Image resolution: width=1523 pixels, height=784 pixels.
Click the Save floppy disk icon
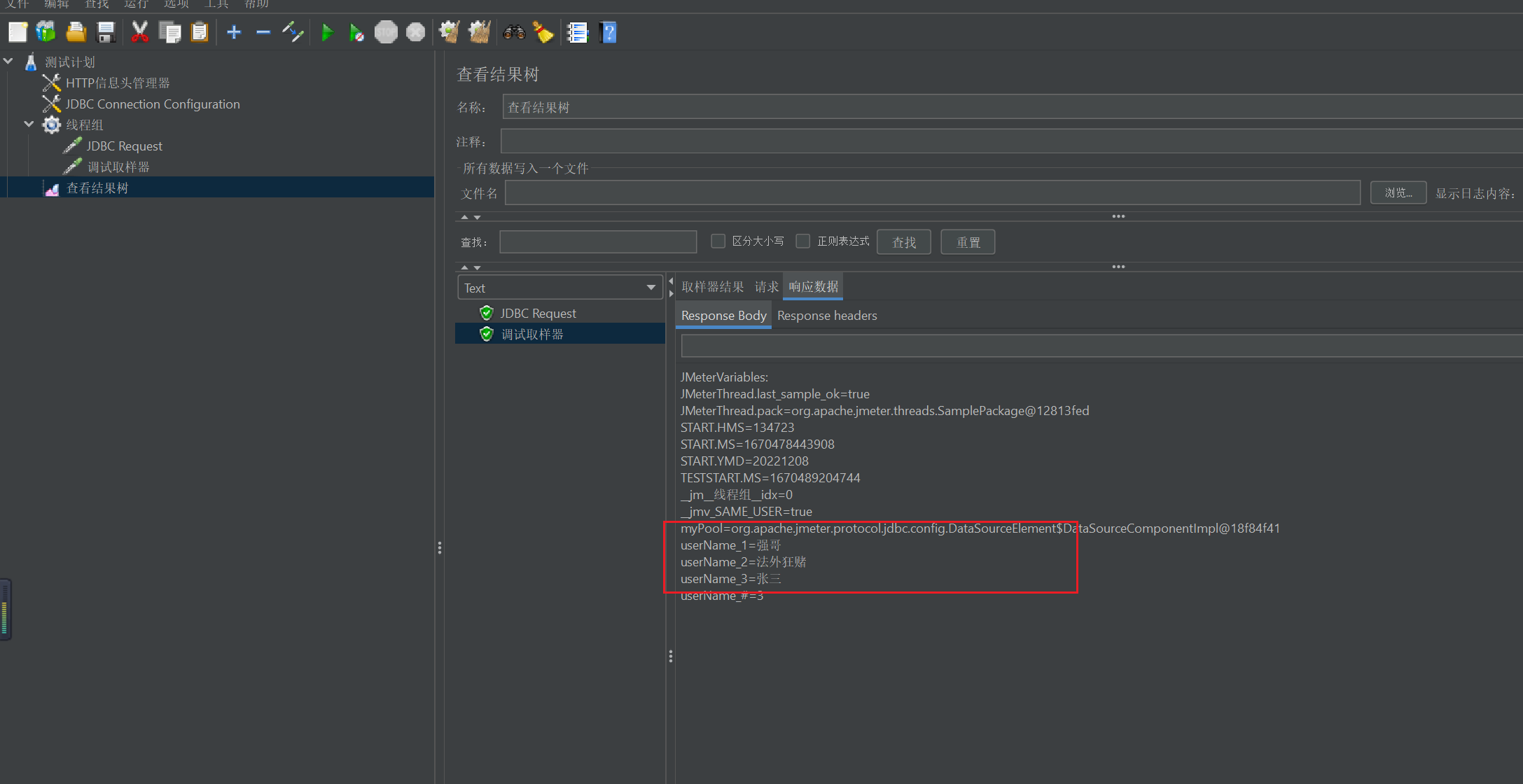click(x=106, y=32)
